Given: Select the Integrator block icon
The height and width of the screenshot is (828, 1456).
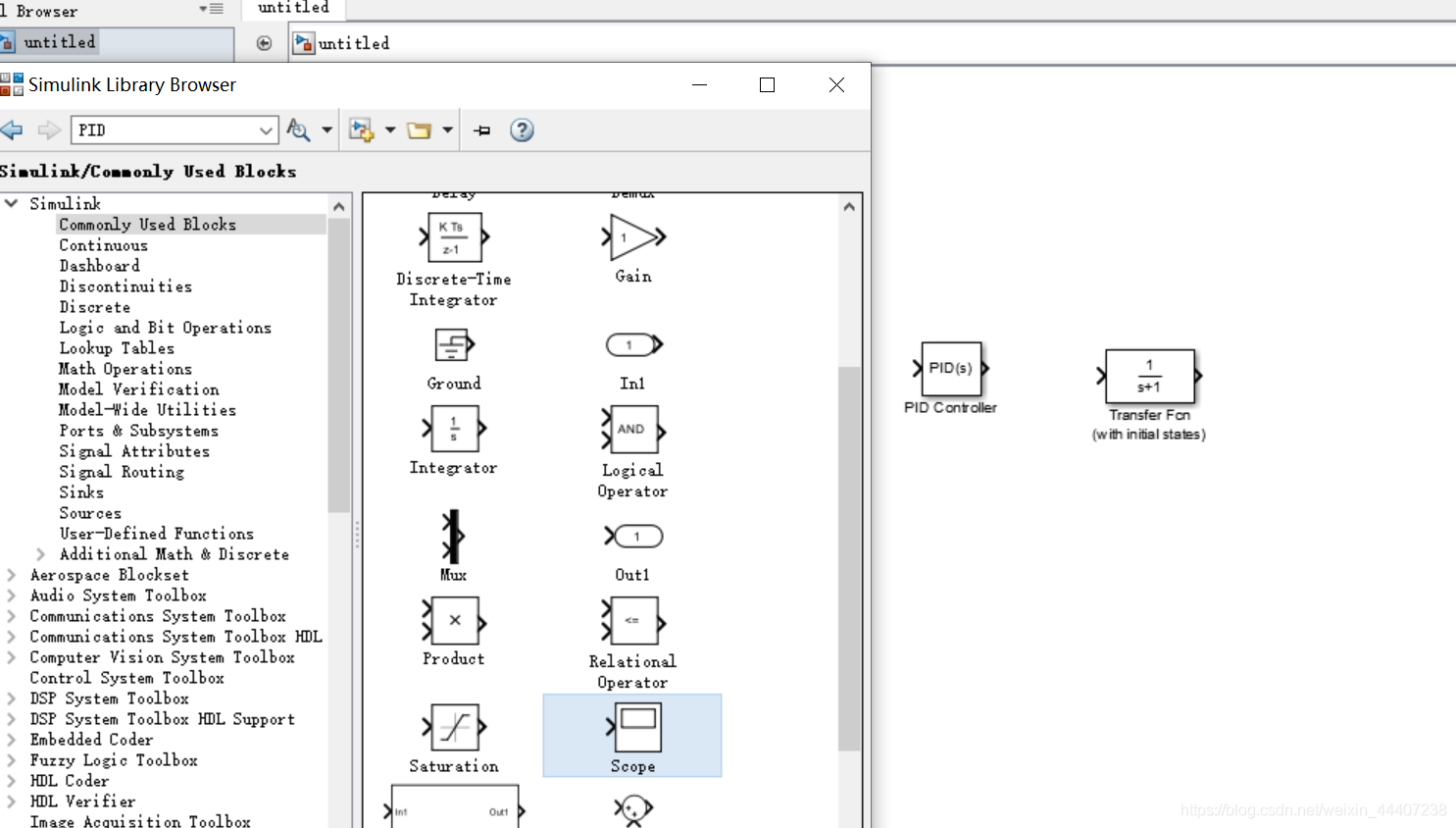Looking at the screenshot, I should click(x=454, y=429).
